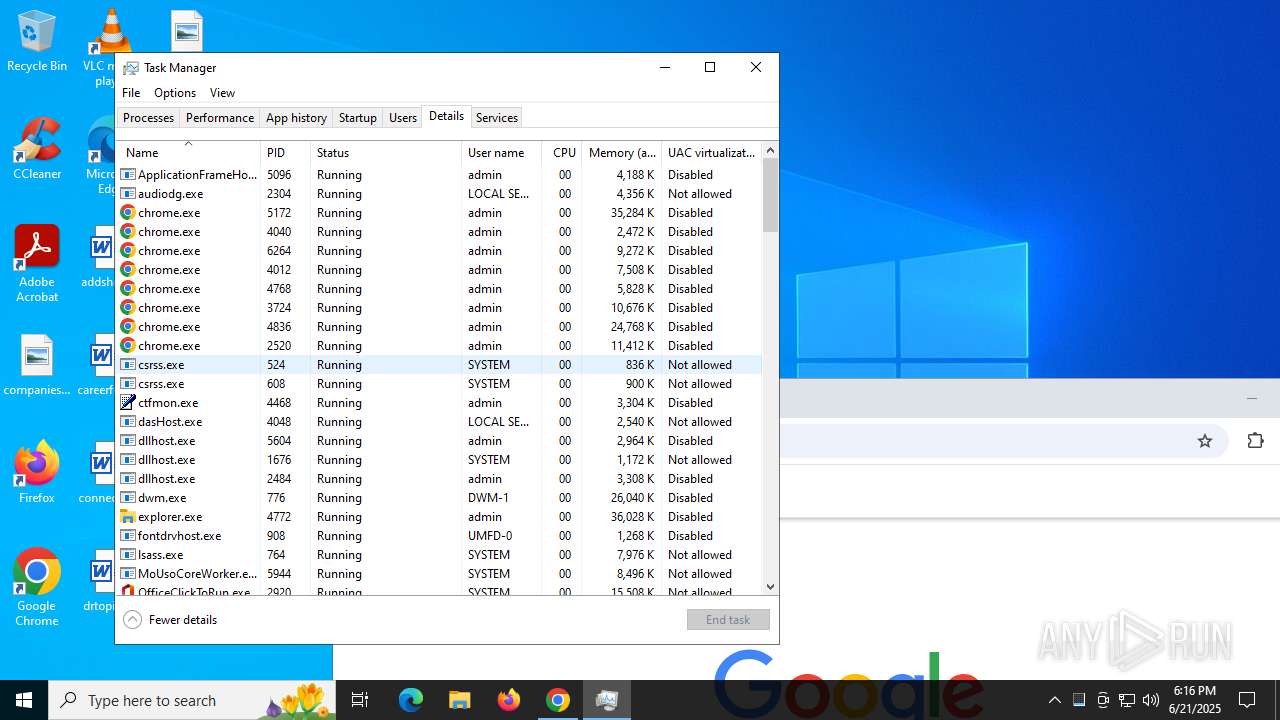Click the End task button
Image resolution: width=1280 pixels, height=720 pixels.
point(728,620)
